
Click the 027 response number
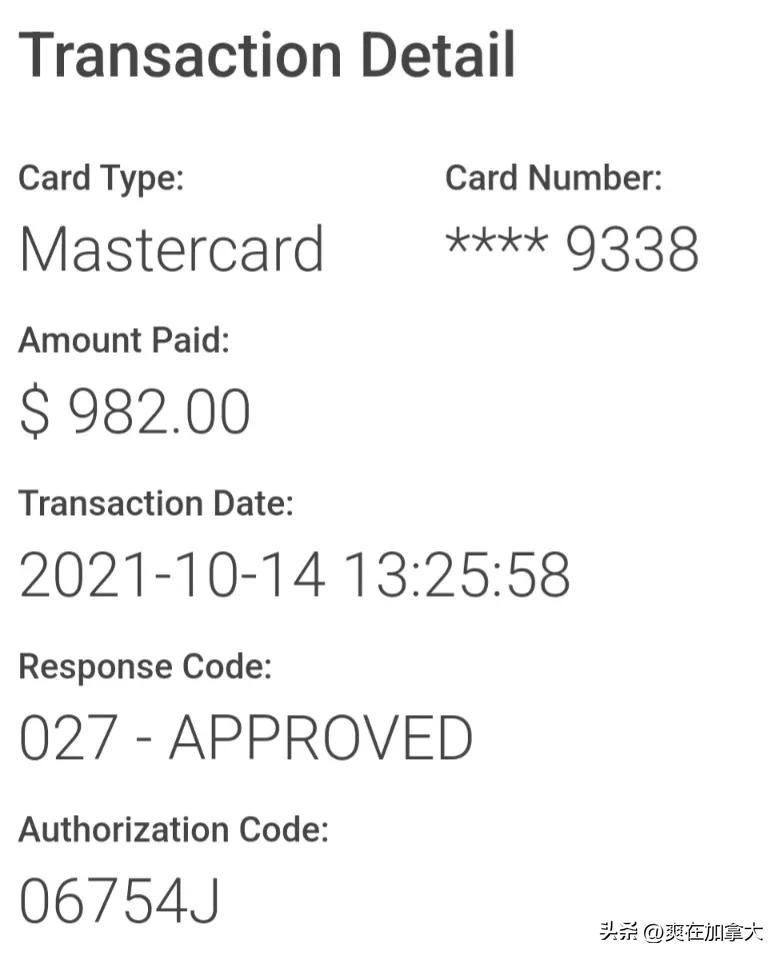click(68, 738)
